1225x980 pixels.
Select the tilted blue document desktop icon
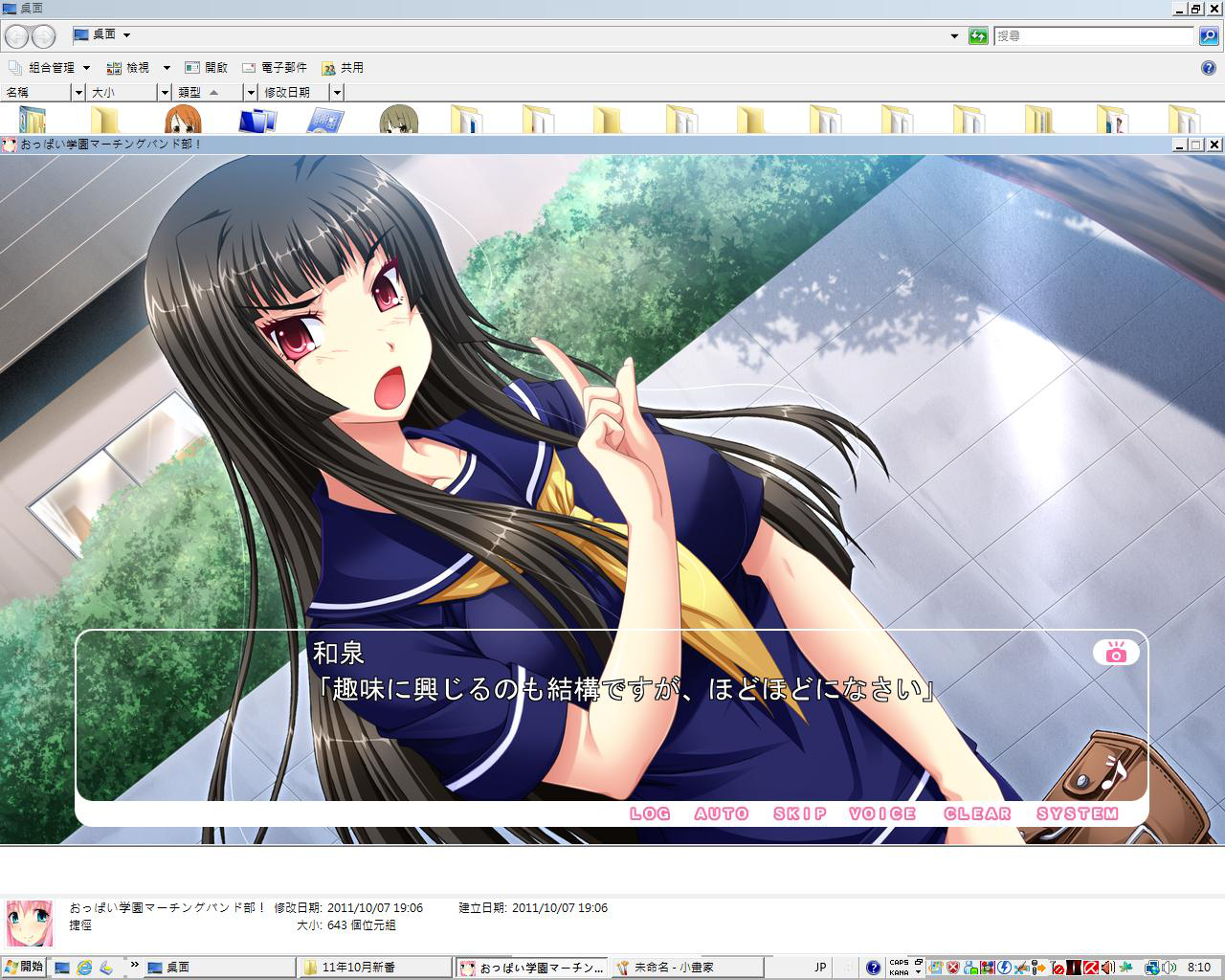point(325,120)
